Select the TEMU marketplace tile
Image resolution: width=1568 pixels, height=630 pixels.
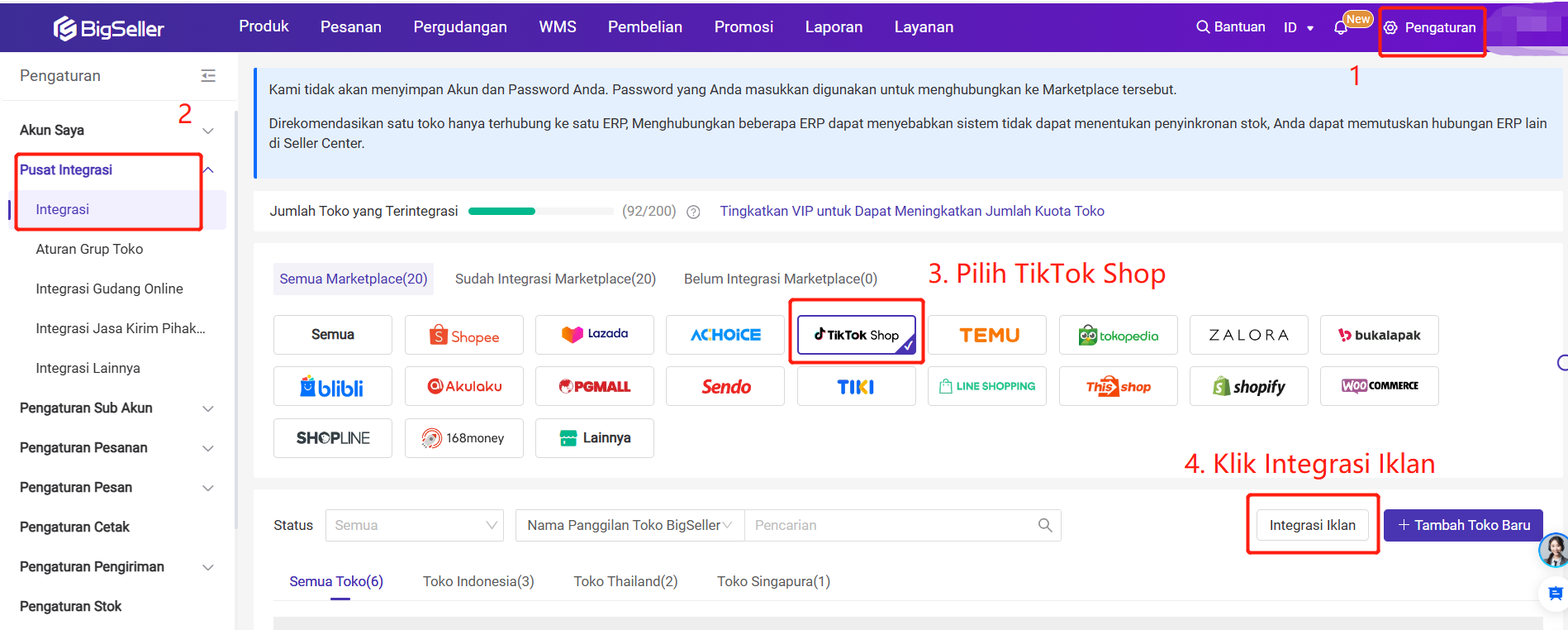pos(987,335)
